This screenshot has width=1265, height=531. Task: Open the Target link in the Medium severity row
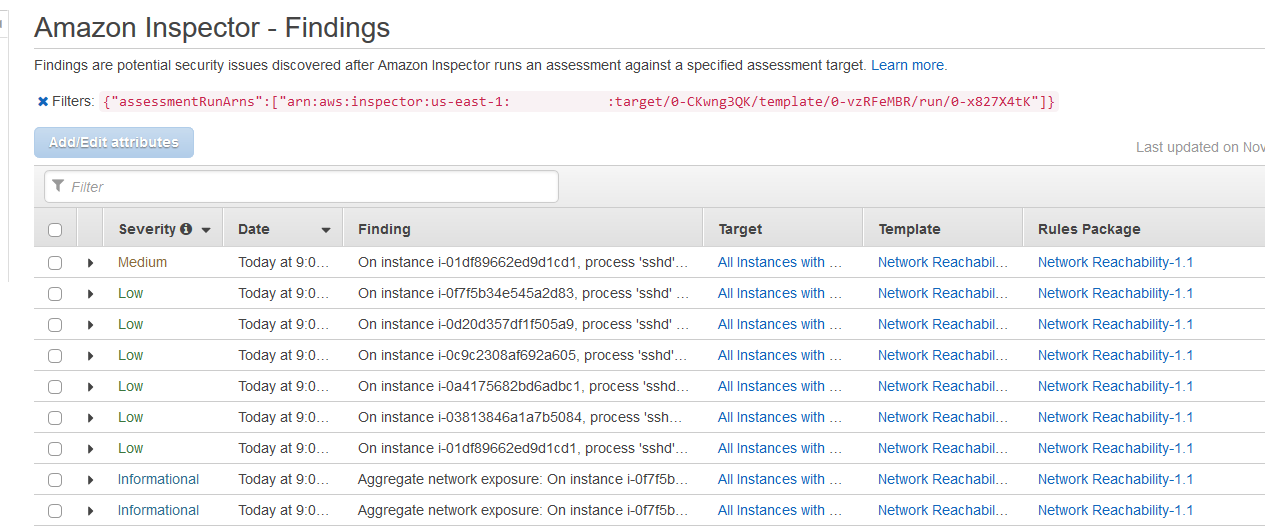[x=779, y=262]
